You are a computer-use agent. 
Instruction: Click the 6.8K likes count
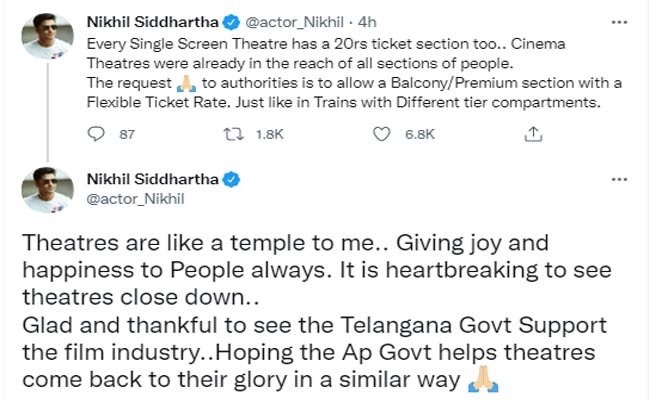(418, 133)
